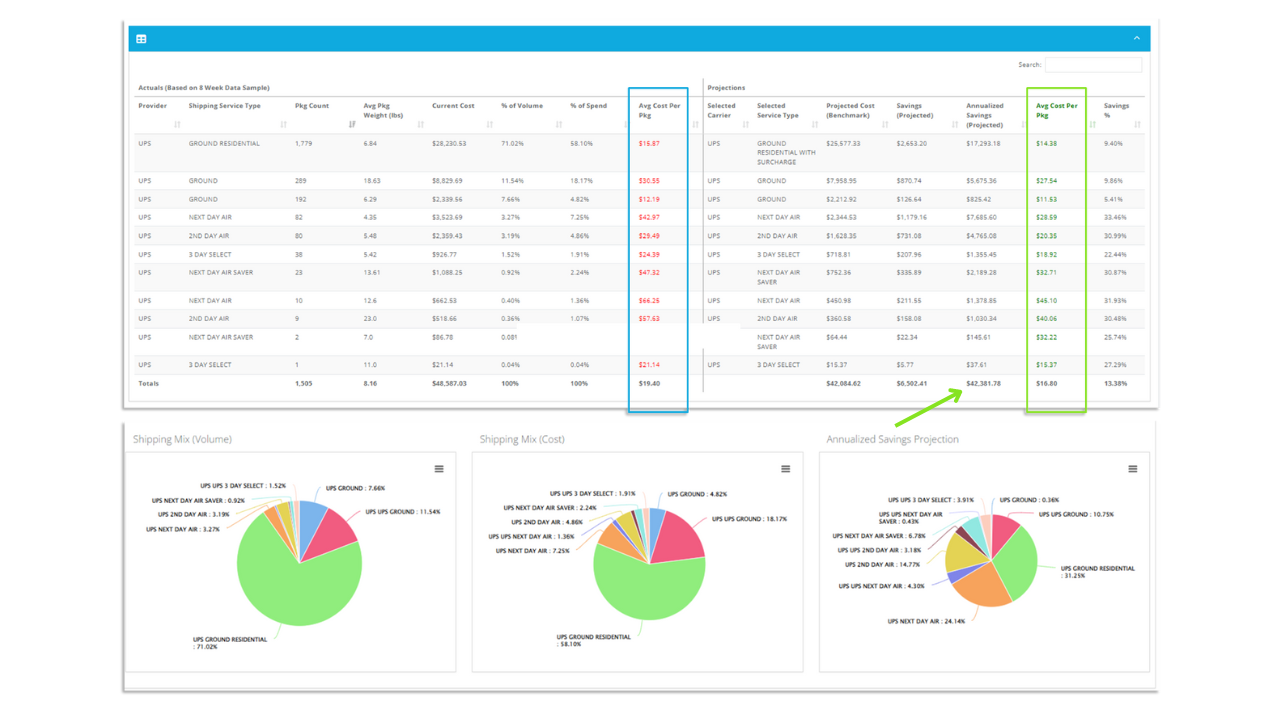Sort icon for Projected Cost (Benchmark) column

click(885, 125)
